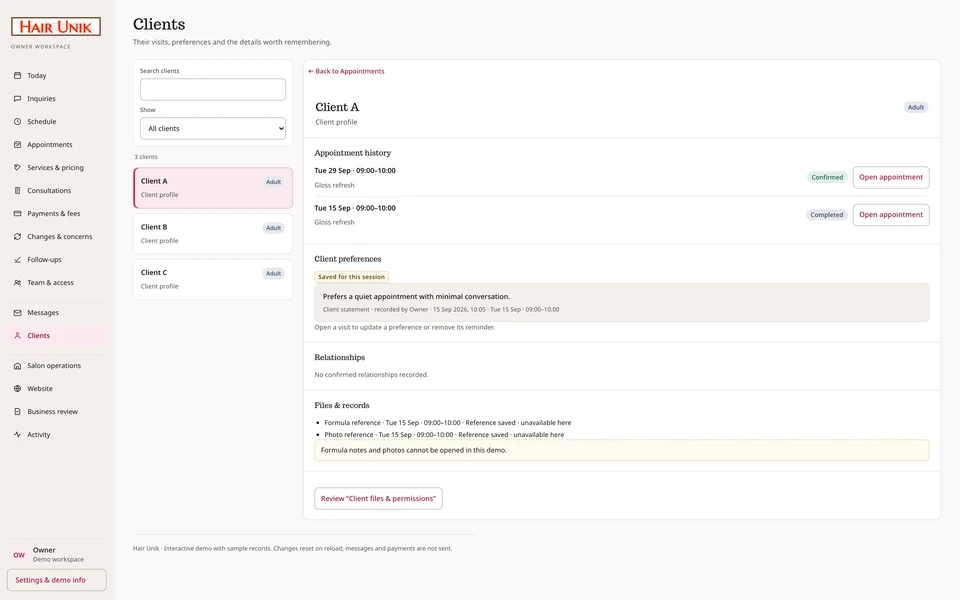Open Follow-ups from the sidebar

click(57, 260)
